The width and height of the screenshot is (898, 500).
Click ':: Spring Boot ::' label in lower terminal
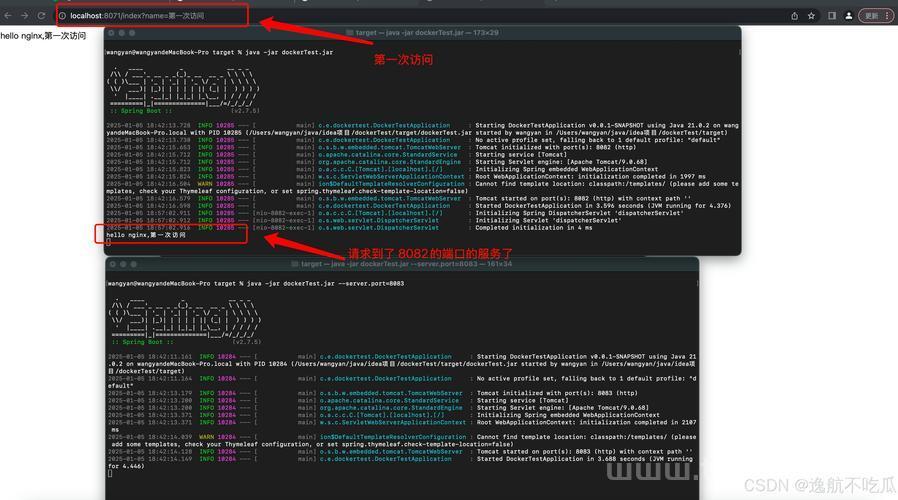(x=141, y=342)
